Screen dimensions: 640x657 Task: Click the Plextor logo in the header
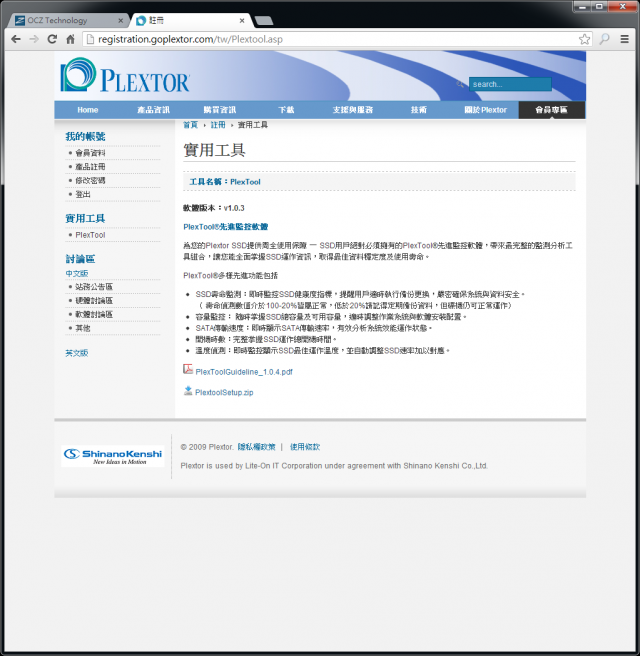click(125, 75)
